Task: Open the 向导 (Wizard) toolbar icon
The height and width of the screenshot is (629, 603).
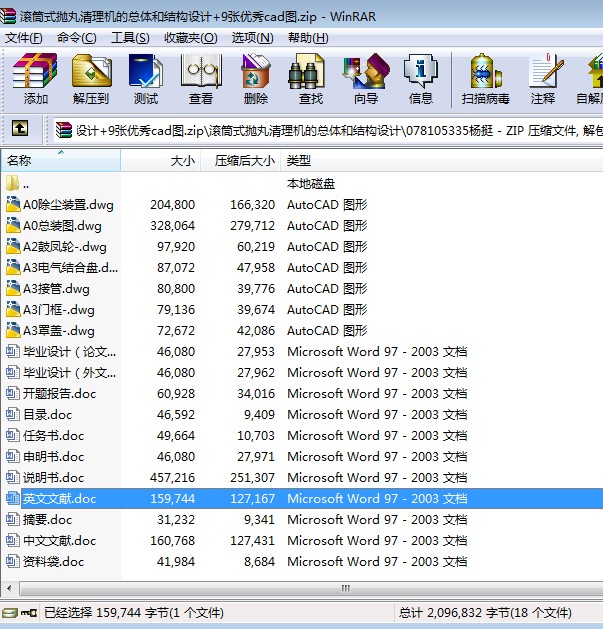Action: [x=366, y=71]
